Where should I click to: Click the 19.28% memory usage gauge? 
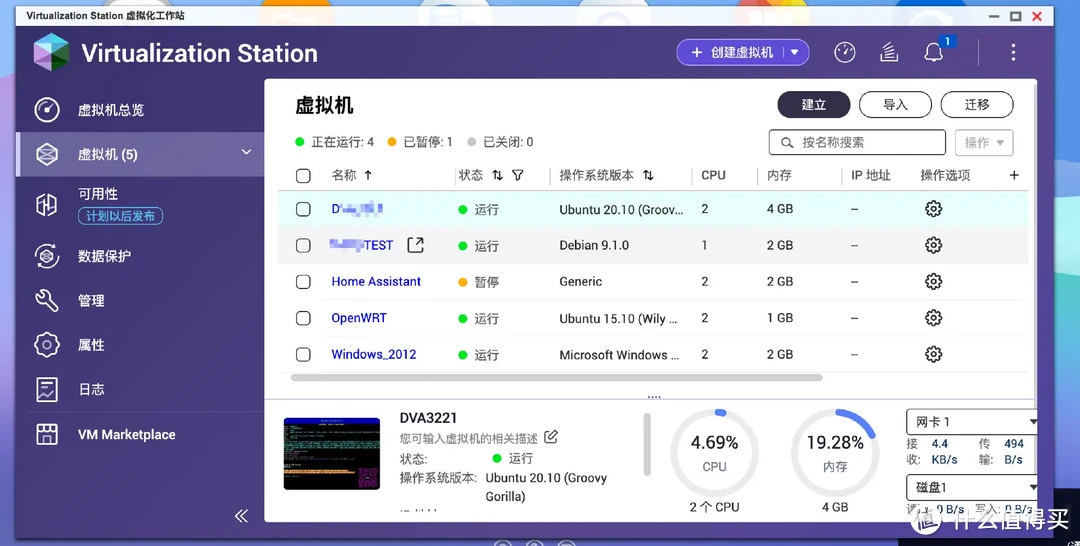835,452
